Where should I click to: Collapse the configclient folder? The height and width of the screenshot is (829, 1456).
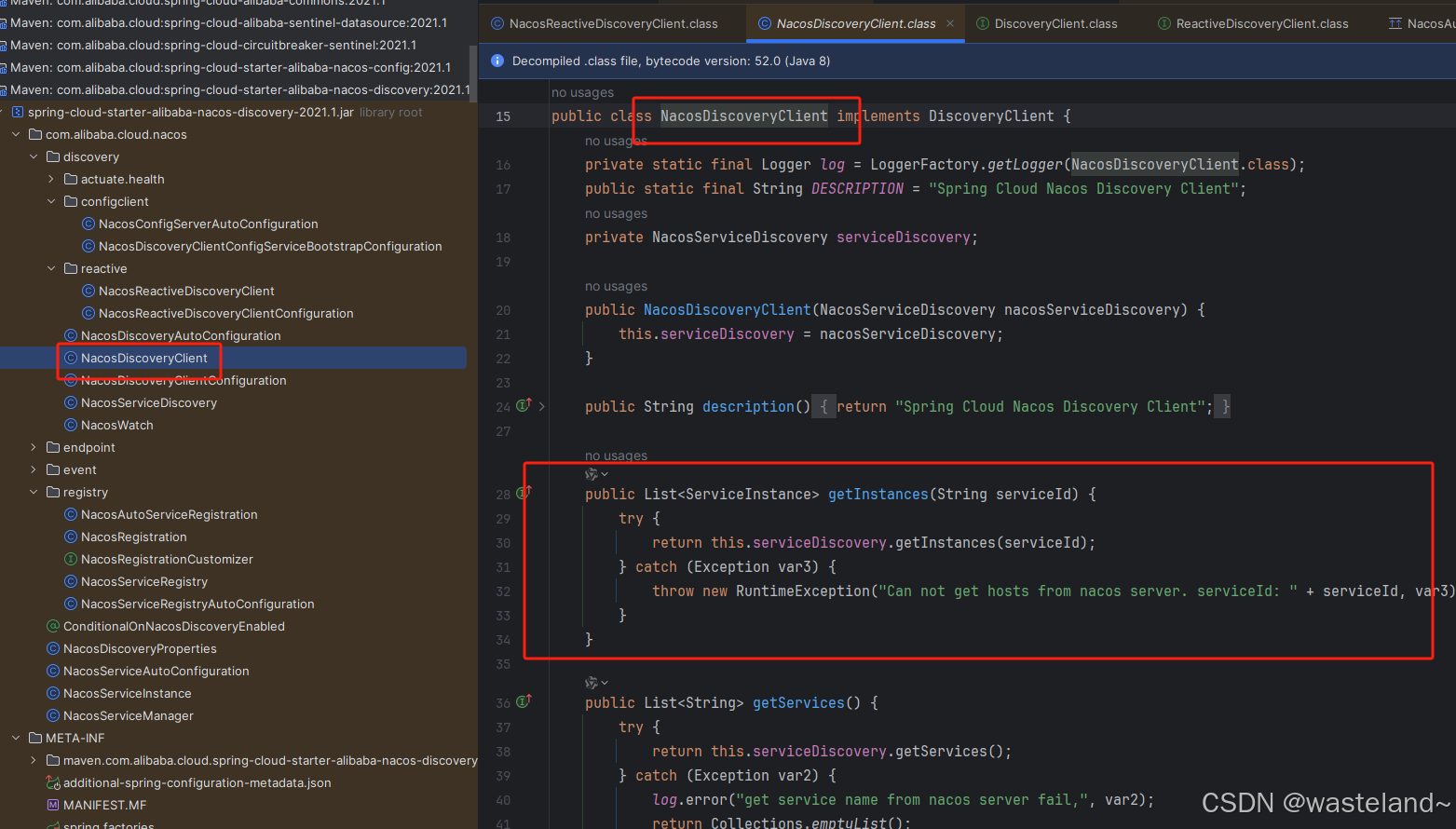[x=51, y=201]
